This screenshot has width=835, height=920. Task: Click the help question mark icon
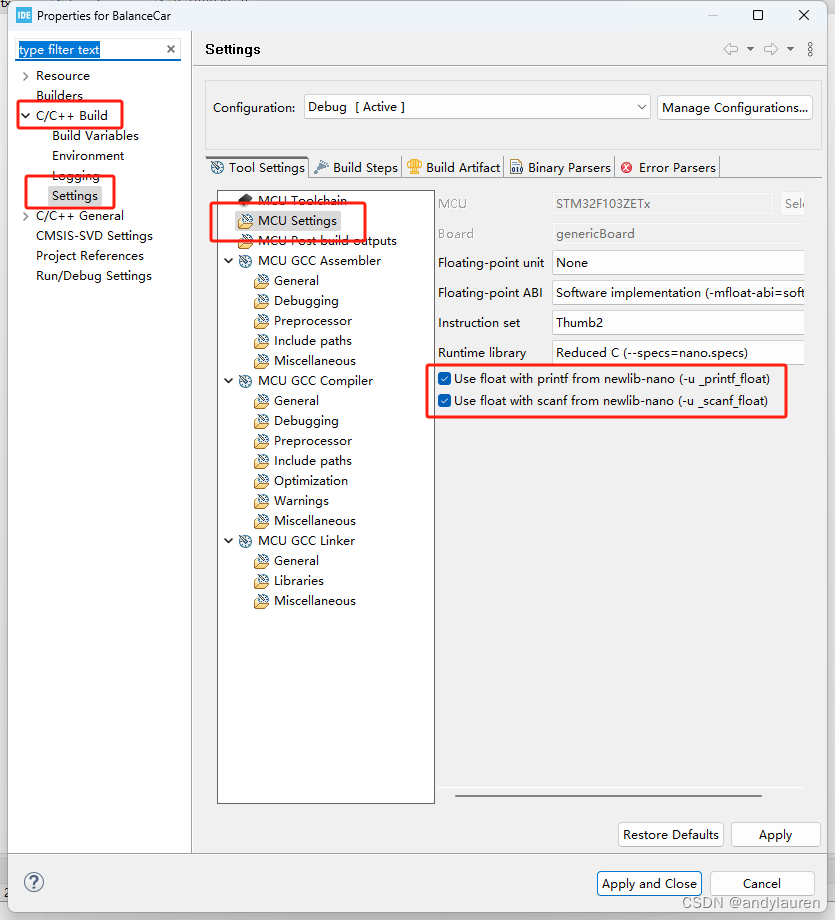pos(34,882)
